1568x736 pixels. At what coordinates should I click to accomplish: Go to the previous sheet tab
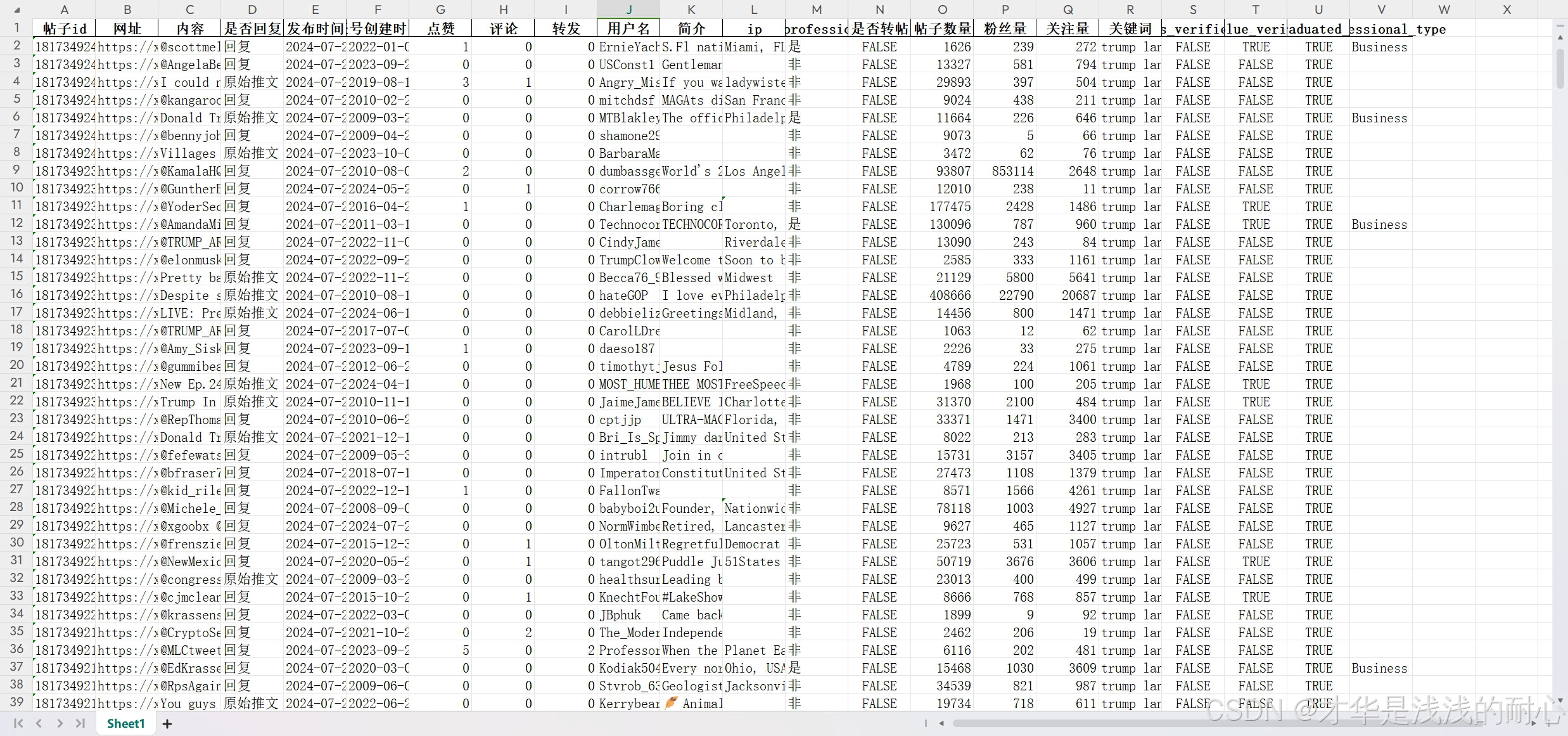39,723
